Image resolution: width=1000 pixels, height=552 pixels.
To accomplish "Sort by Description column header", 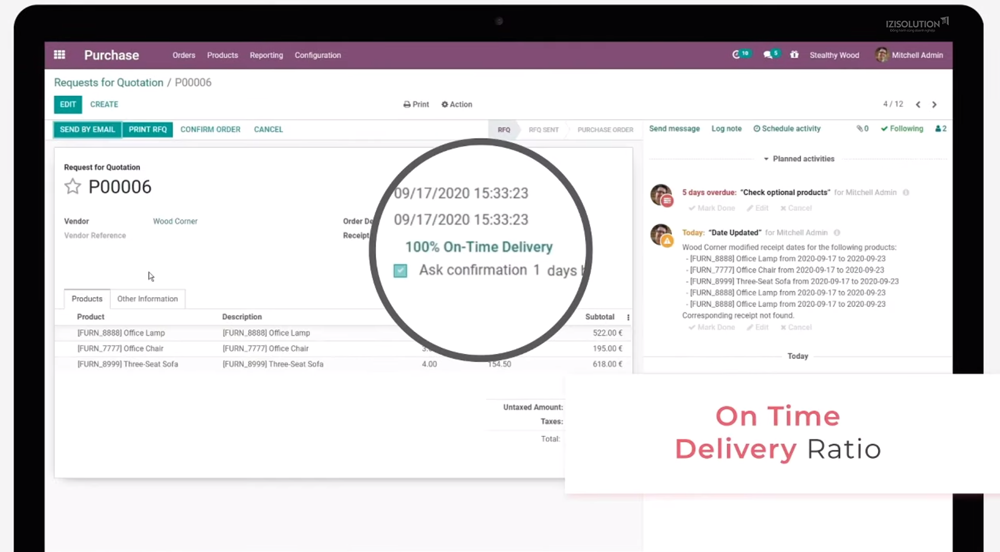I will [242, 317].
